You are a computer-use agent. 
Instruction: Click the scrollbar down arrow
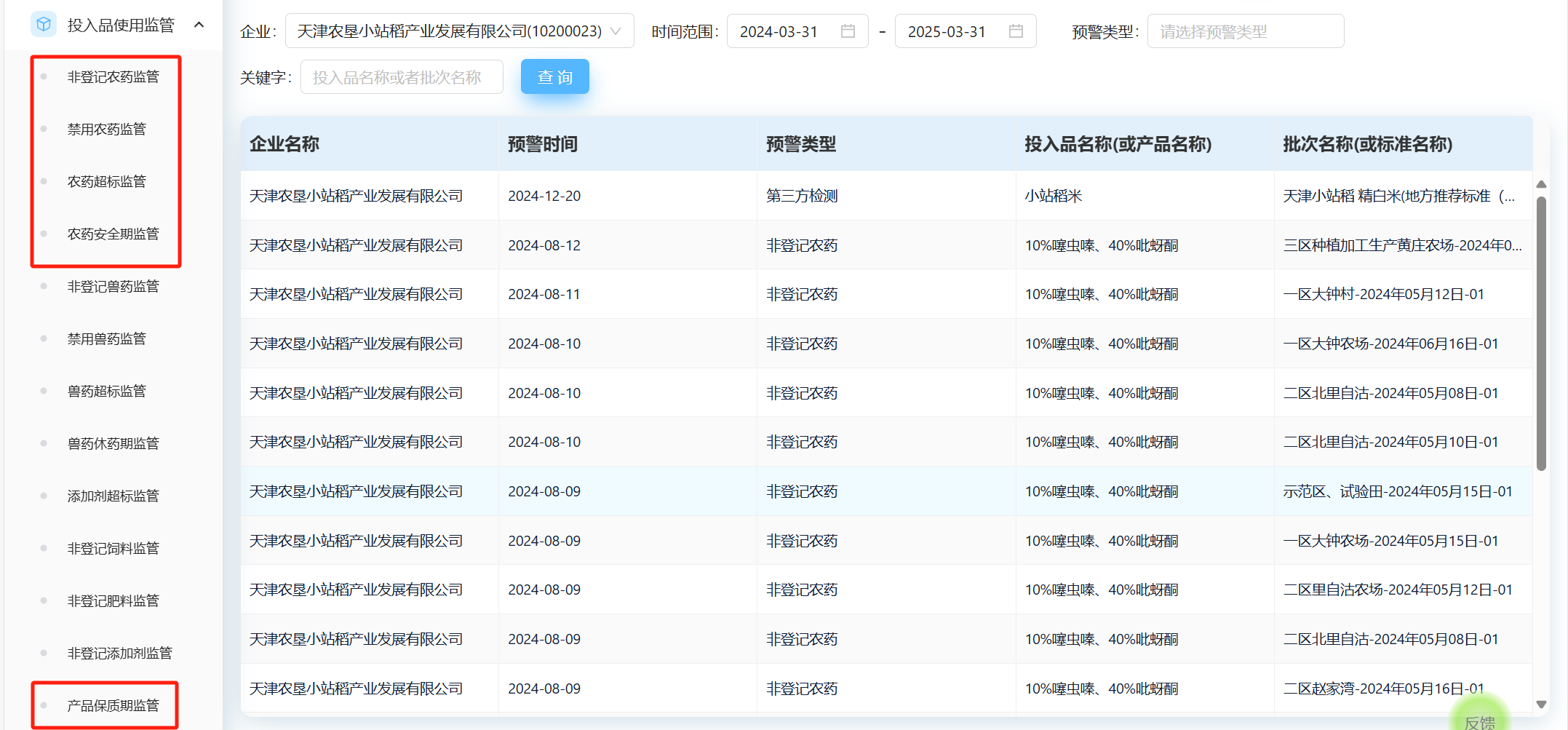point(1541,704)
